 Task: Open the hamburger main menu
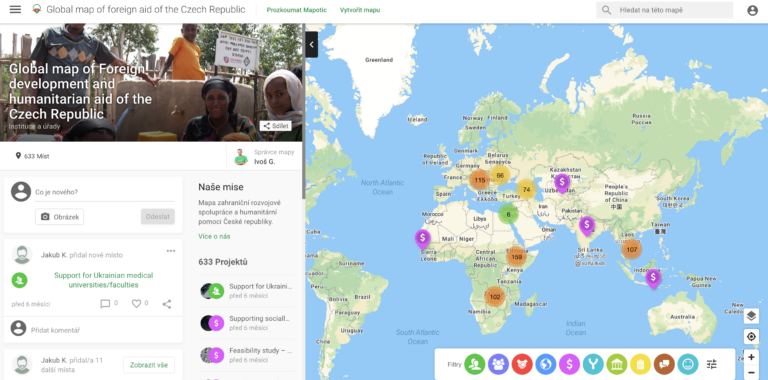pos(16,10)
